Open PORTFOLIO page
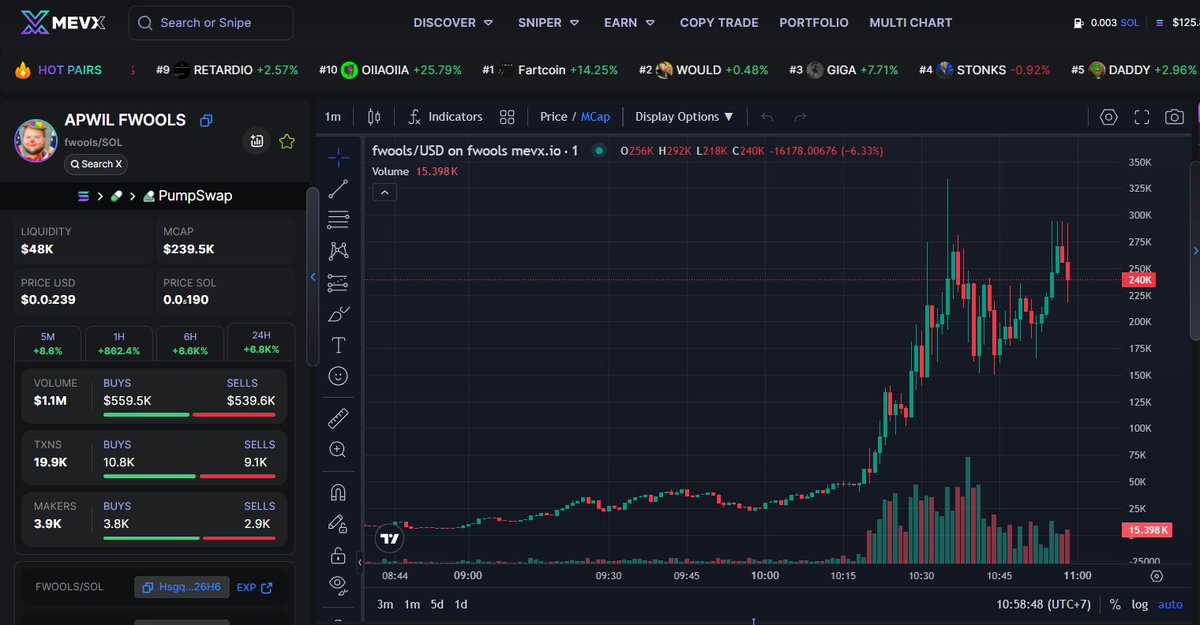 click(814, 22)
